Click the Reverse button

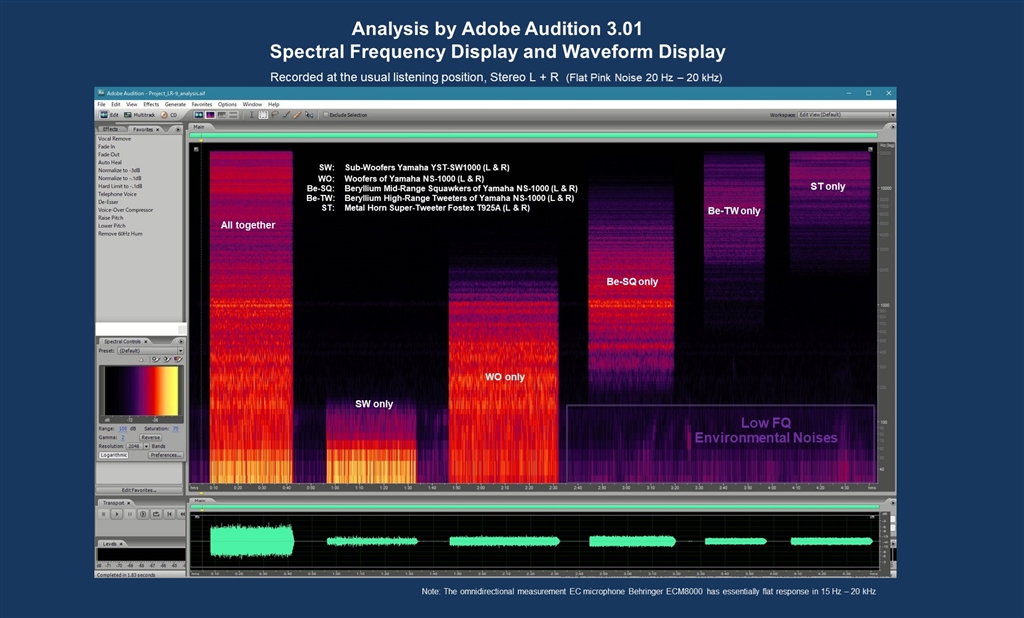point(151,438)
